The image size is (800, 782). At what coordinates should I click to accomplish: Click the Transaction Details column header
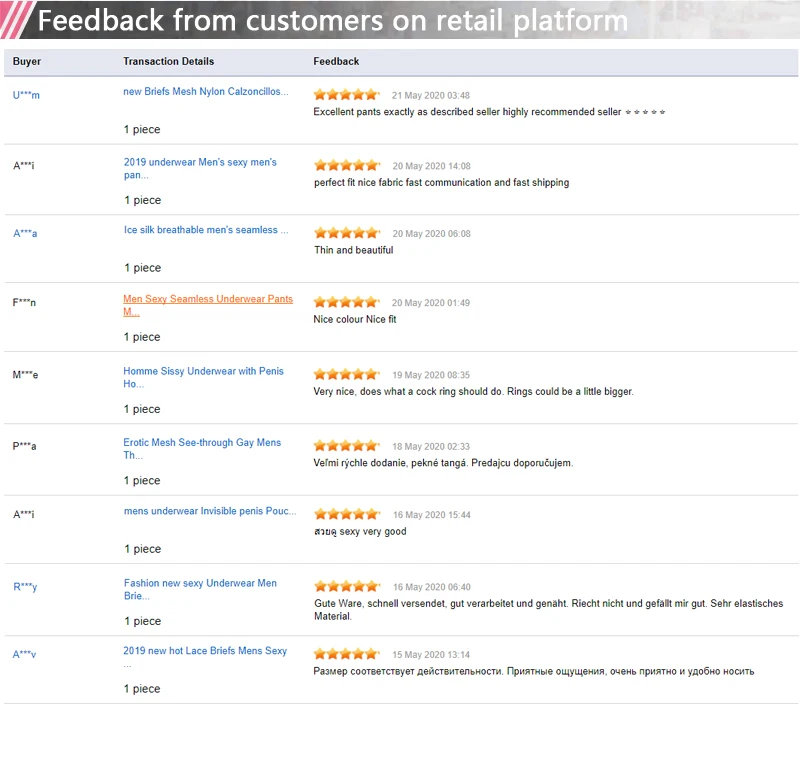168,62
